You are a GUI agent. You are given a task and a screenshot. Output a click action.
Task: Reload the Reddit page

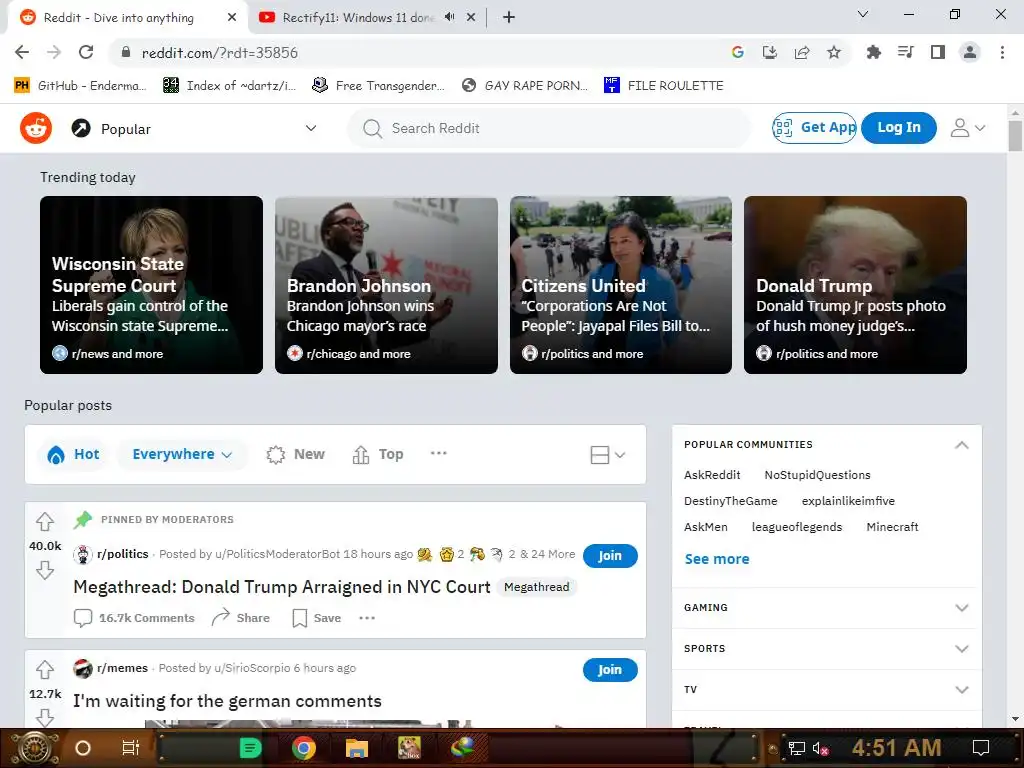pyautogui.click(x=86, y=52)
